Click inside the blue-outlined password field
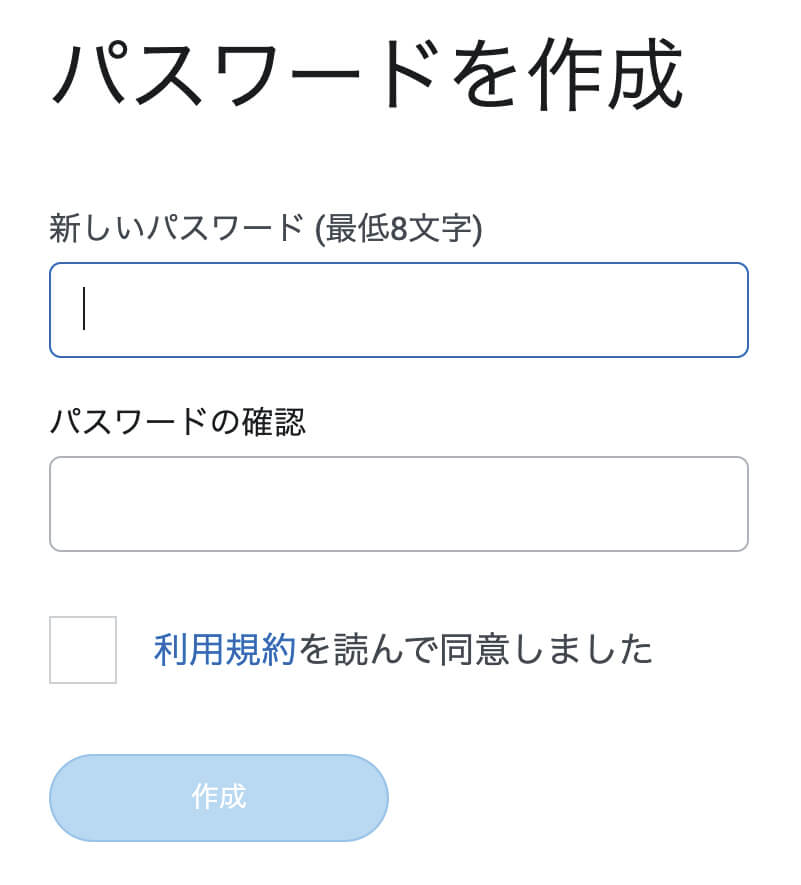801x885 pixels. click(398, 310)
